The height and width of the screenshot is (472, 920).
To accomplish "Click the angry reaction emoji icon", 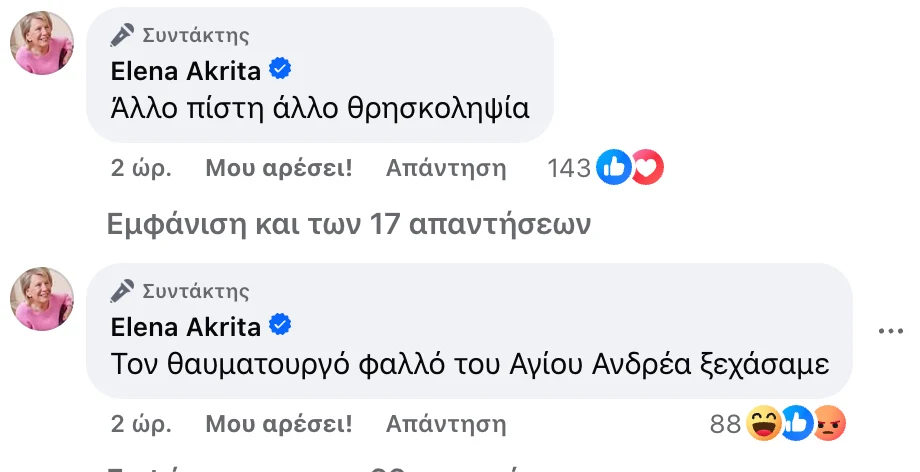I will [x=829, y=425].
